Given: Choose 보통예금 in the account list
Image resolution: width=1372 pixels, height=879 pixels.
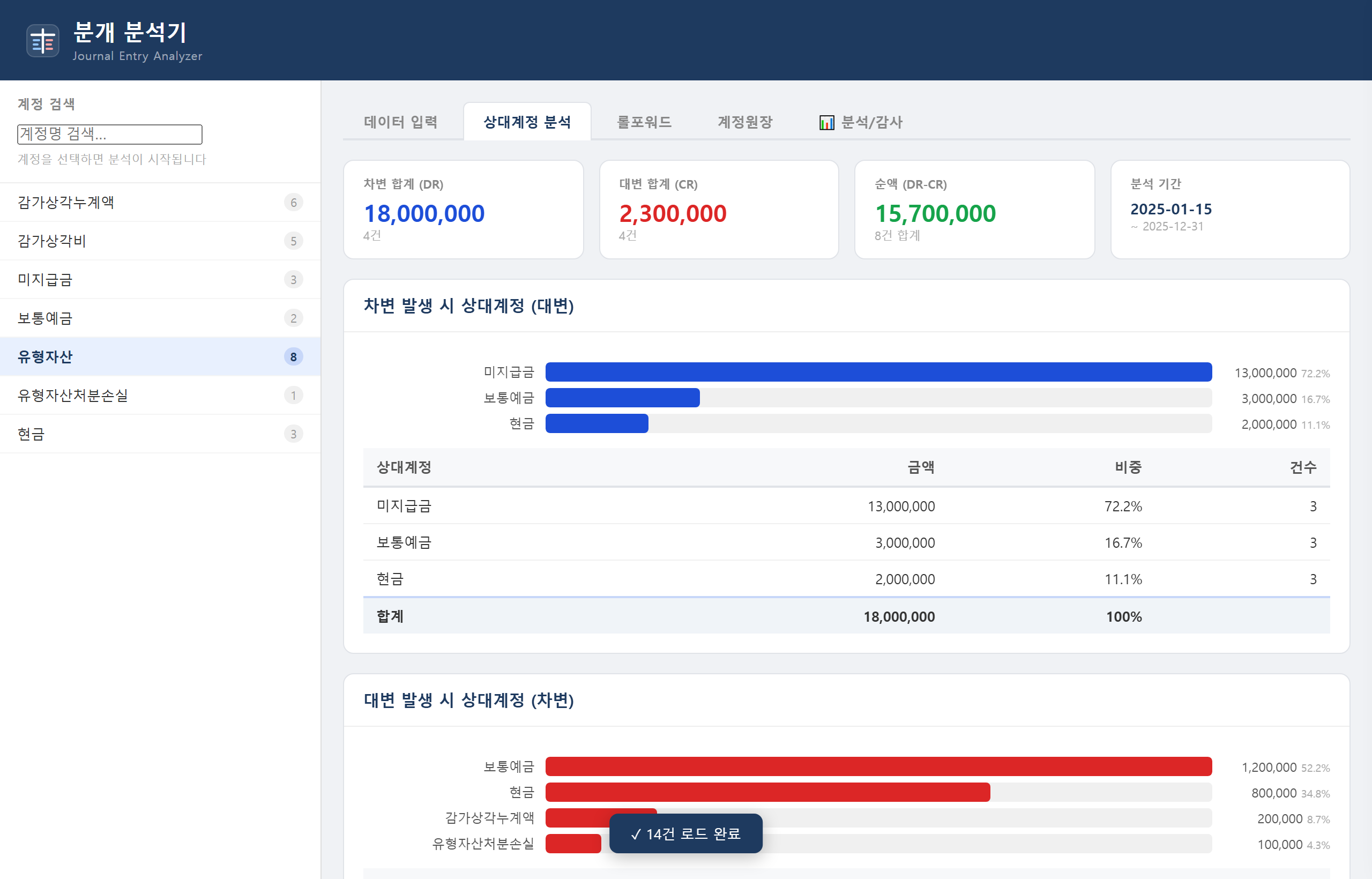Looking at the screenshot, I should coord(160,318).
